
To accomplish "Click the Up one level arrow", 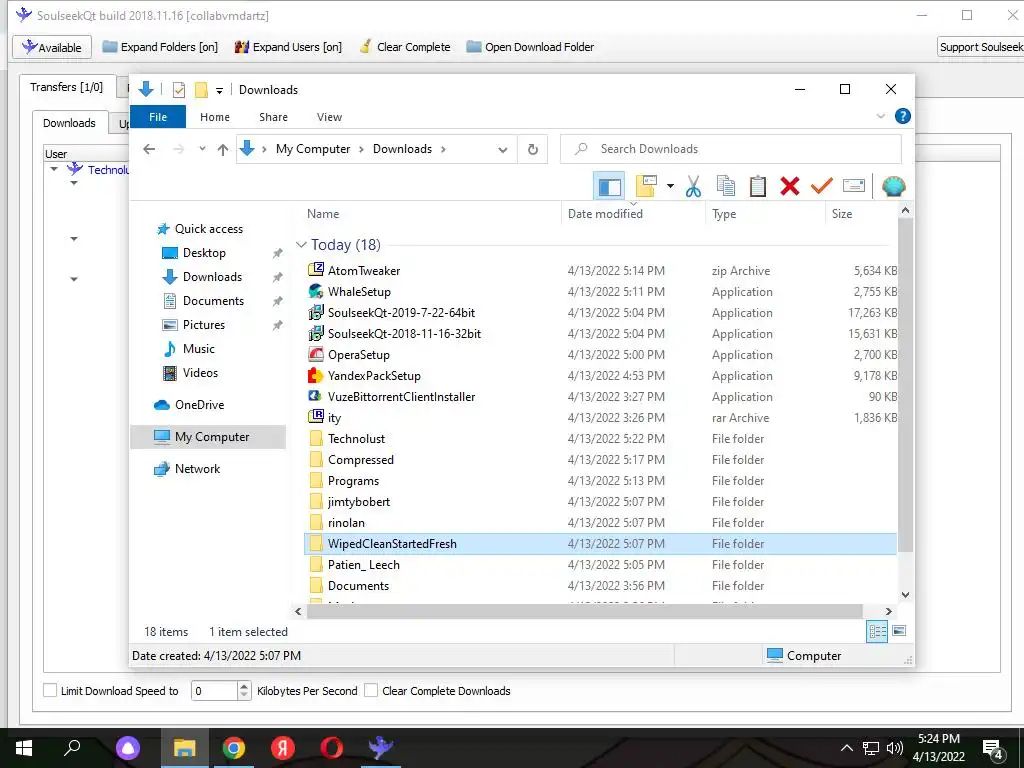I will [223, 150].
